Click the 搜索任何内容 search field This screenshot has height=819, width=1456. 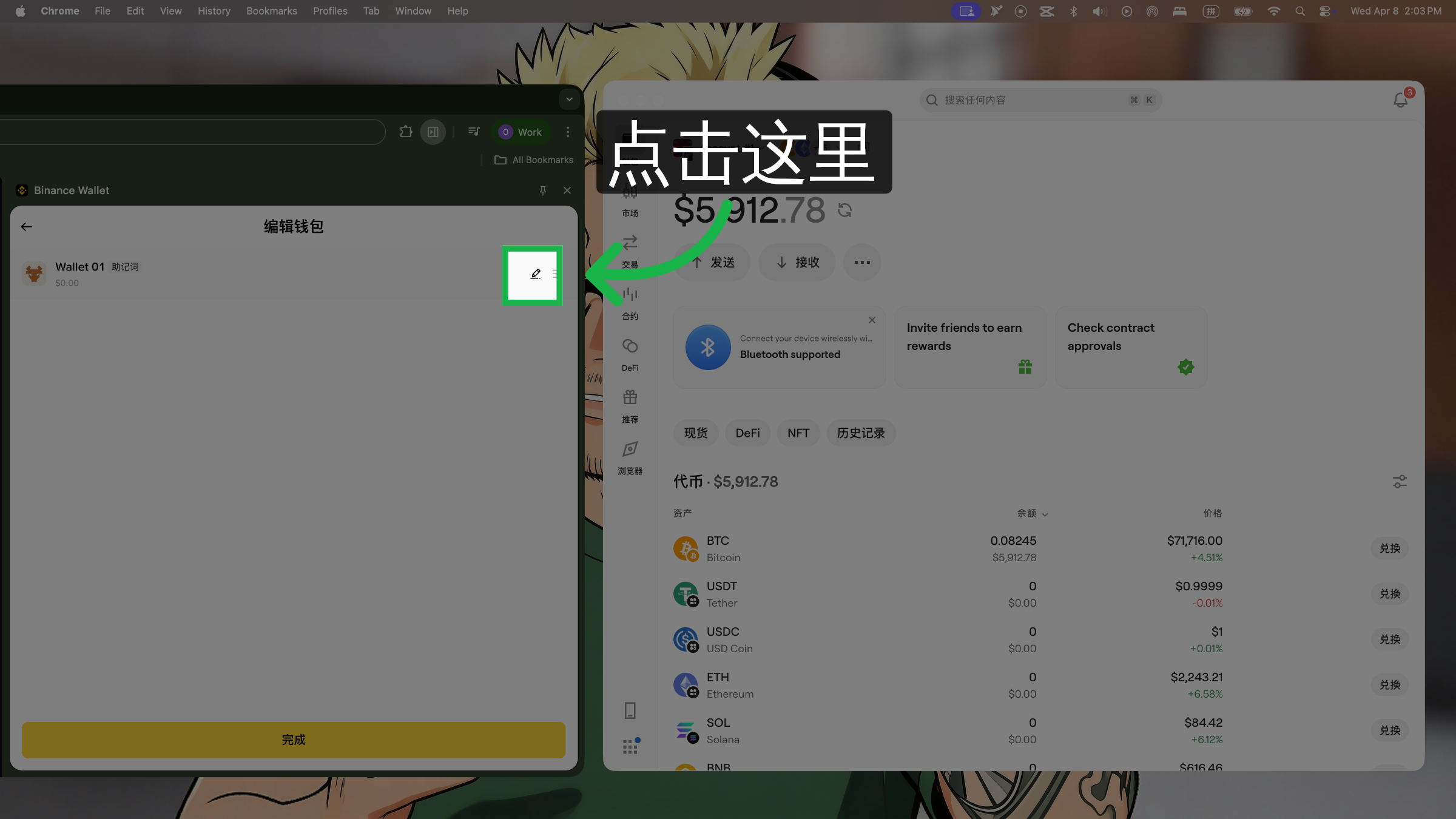coord(1040,100)
